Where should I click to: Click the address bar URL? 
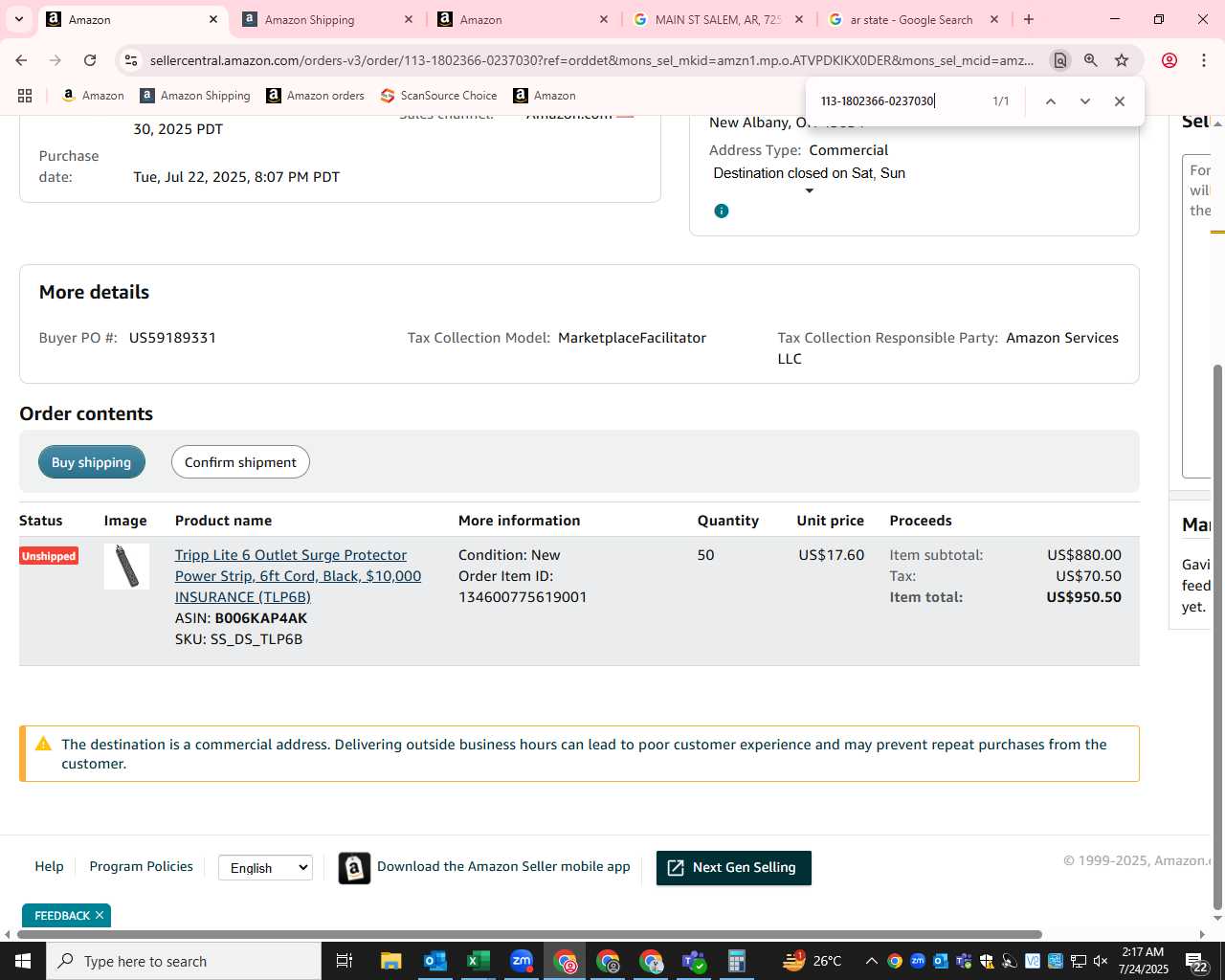[591, 60]
